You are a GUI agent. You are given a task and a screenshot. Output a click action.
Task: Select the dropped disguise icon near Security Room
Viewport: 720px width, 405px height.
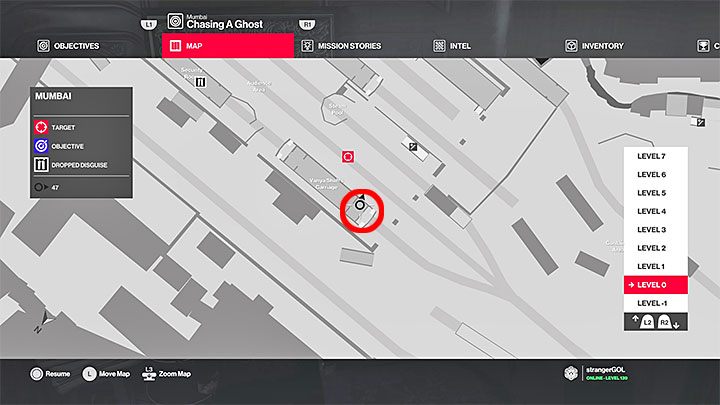[200, 82]
